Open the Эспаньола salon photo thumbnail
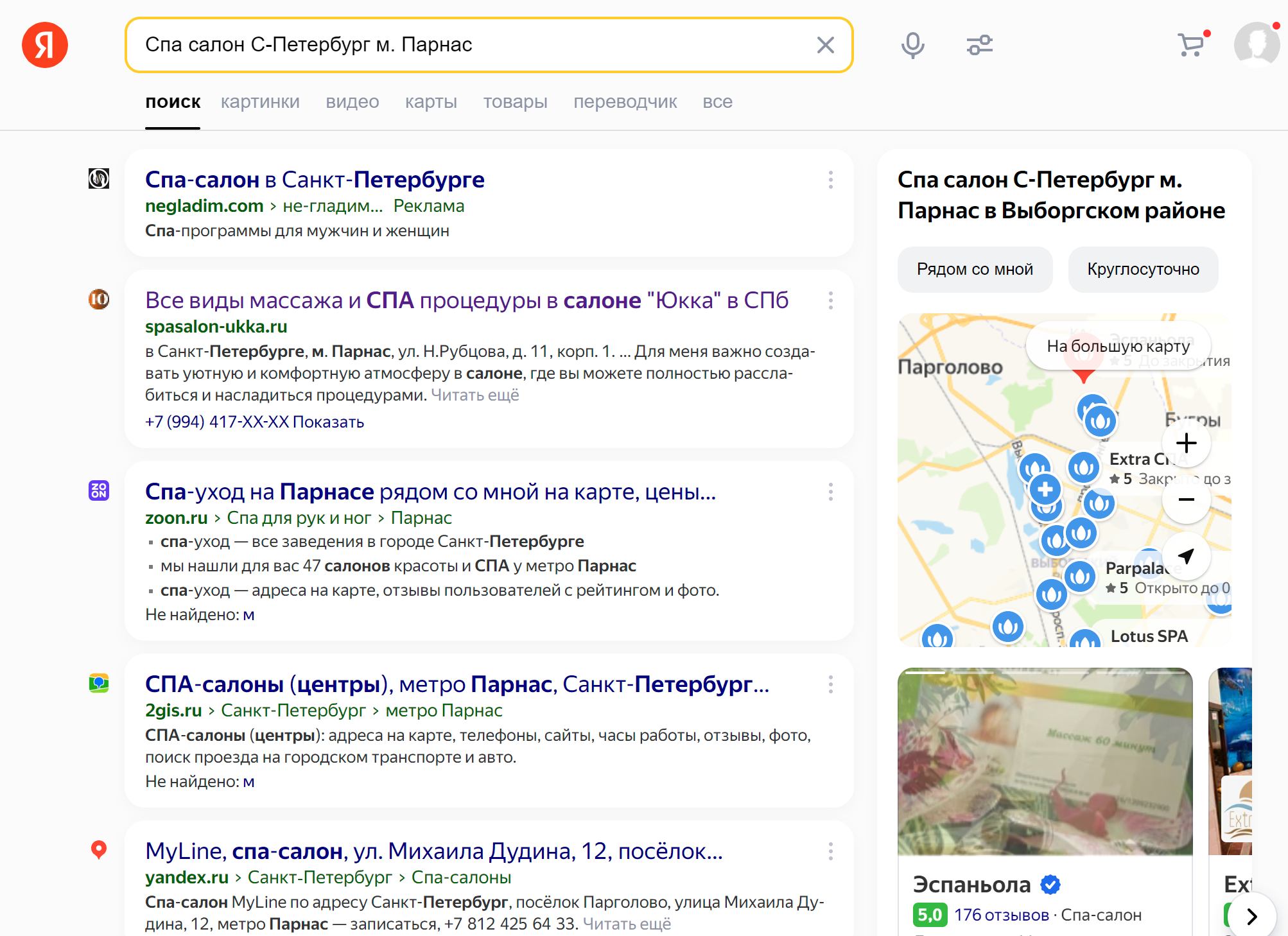Screen dimensions: 1288x936 [1045, 762]
